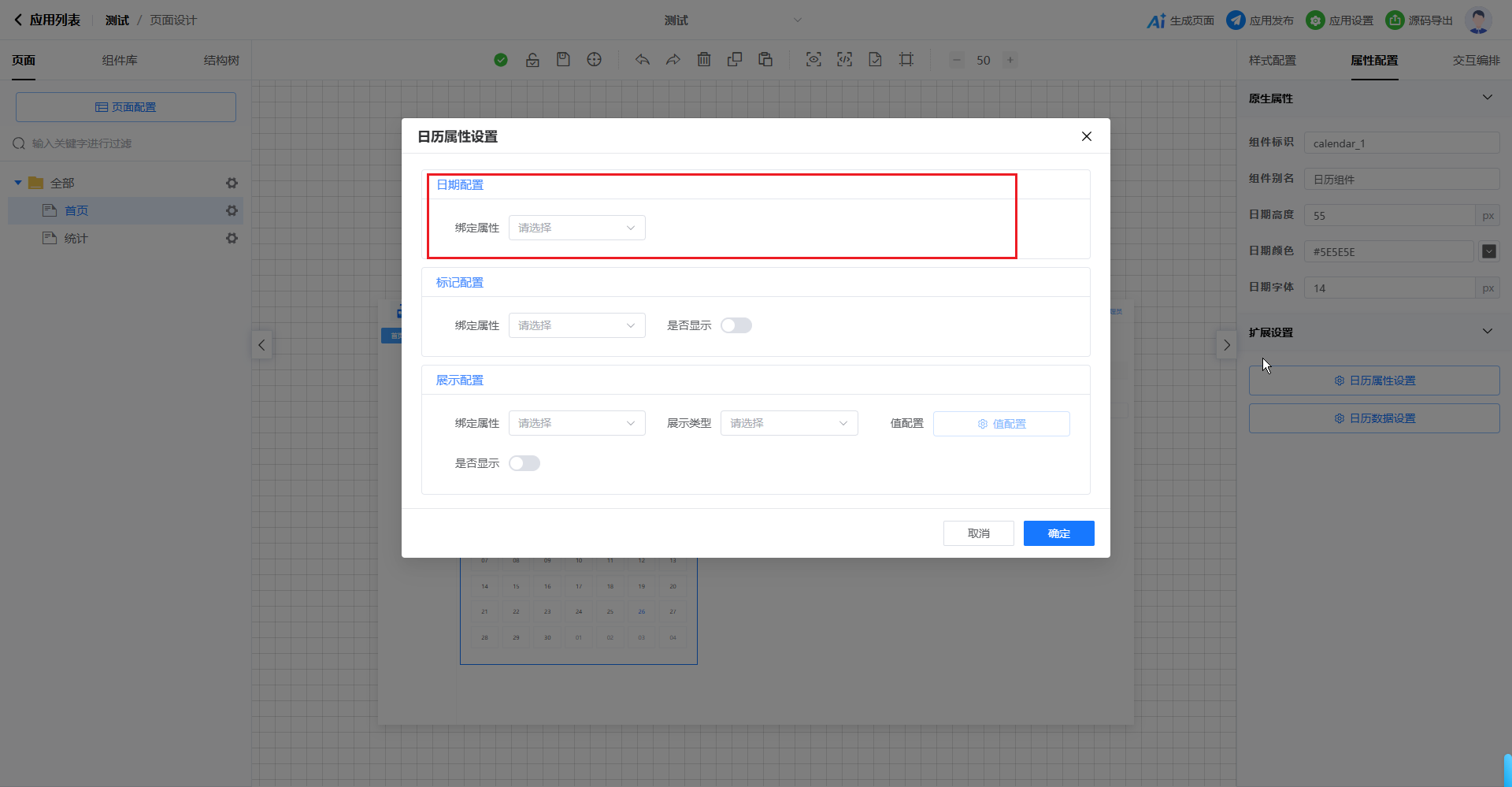Click the trash delete icon
This screenshot has width=1512, height=787.
tap(704, 60)
